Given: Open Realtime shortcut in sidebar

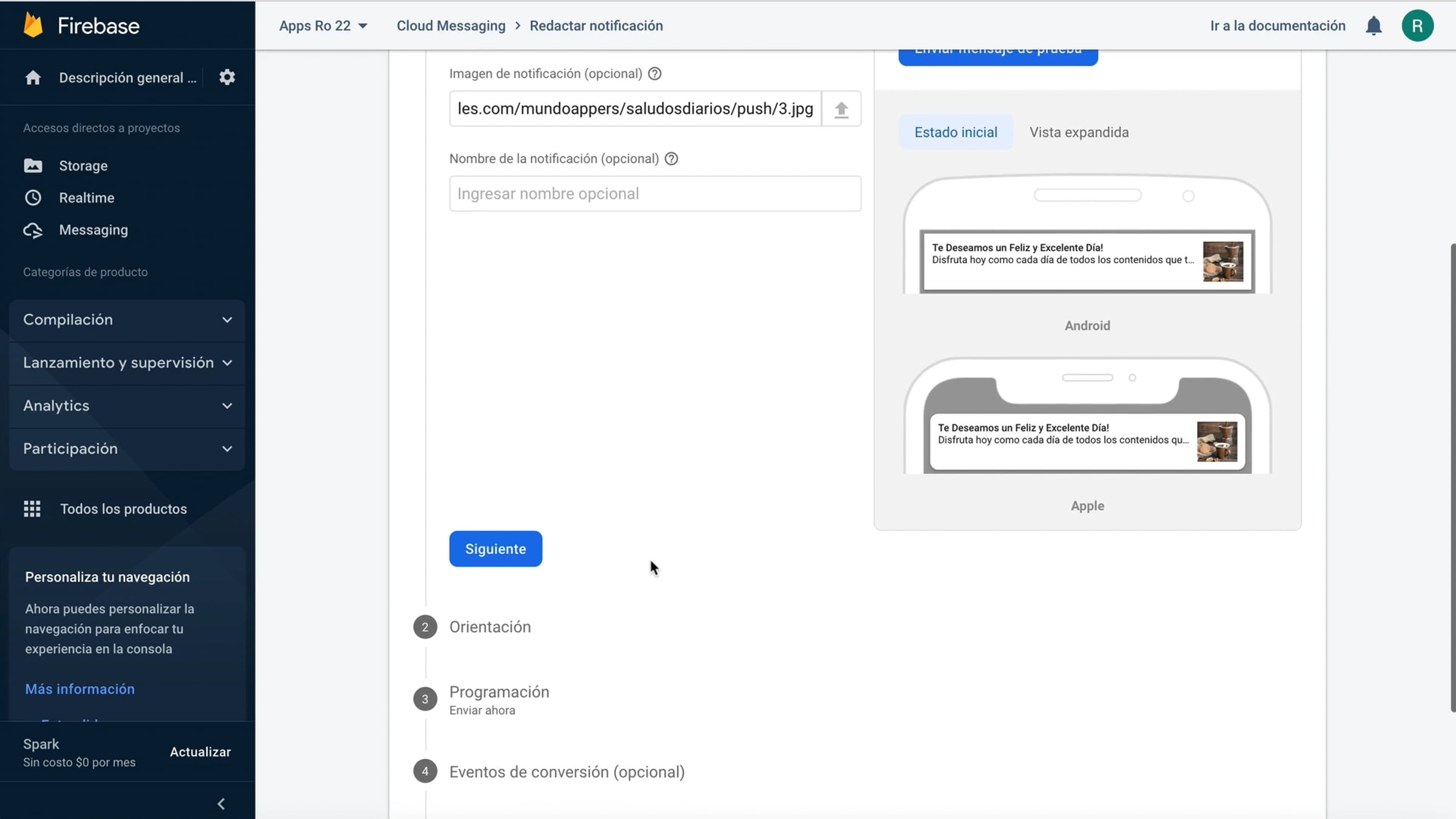Looking at the screenshot, I should [x=86, y=198].
